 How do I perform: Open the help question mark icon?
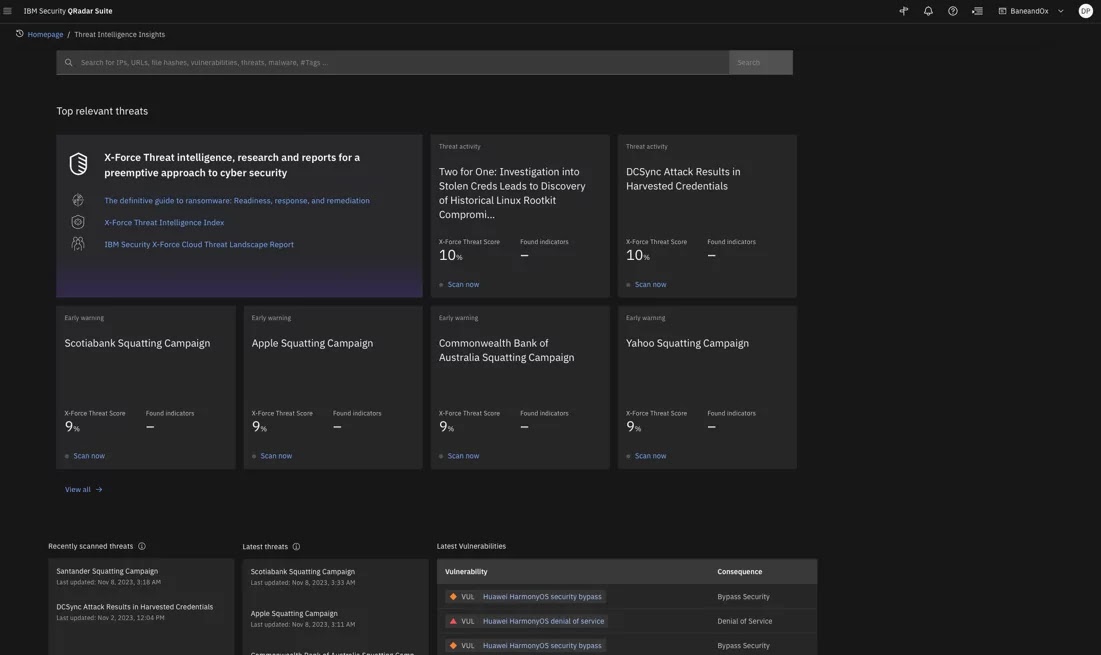(x=953, y=11)
